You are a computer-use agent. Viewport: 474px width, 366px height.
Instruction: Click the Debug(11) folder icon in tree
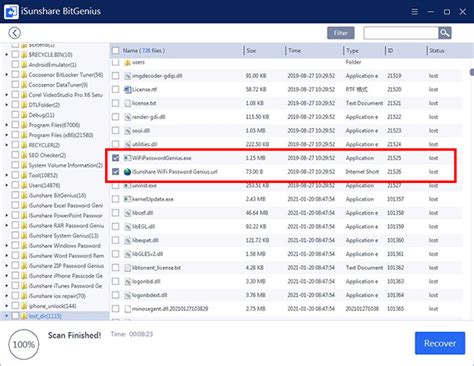(24, 115)
